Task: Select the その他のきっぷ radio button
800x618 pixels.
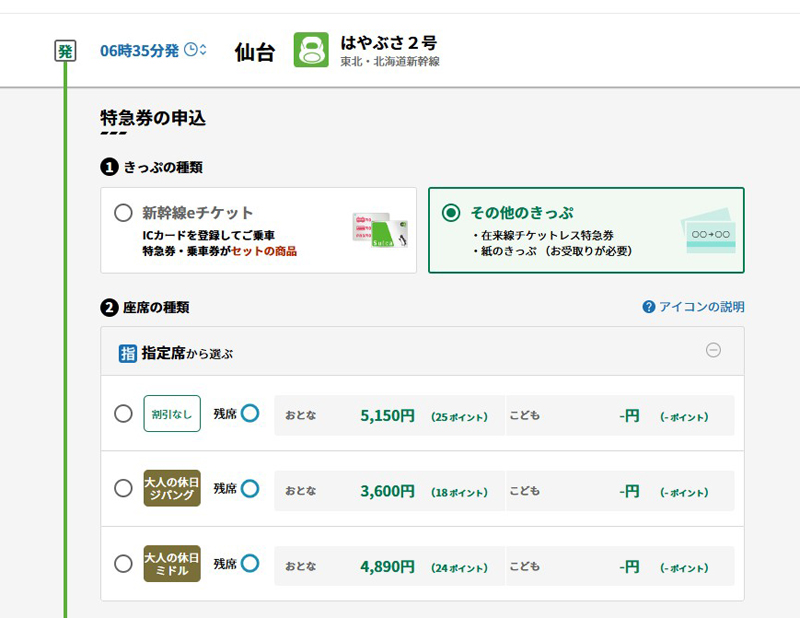Action: point(451,213)
